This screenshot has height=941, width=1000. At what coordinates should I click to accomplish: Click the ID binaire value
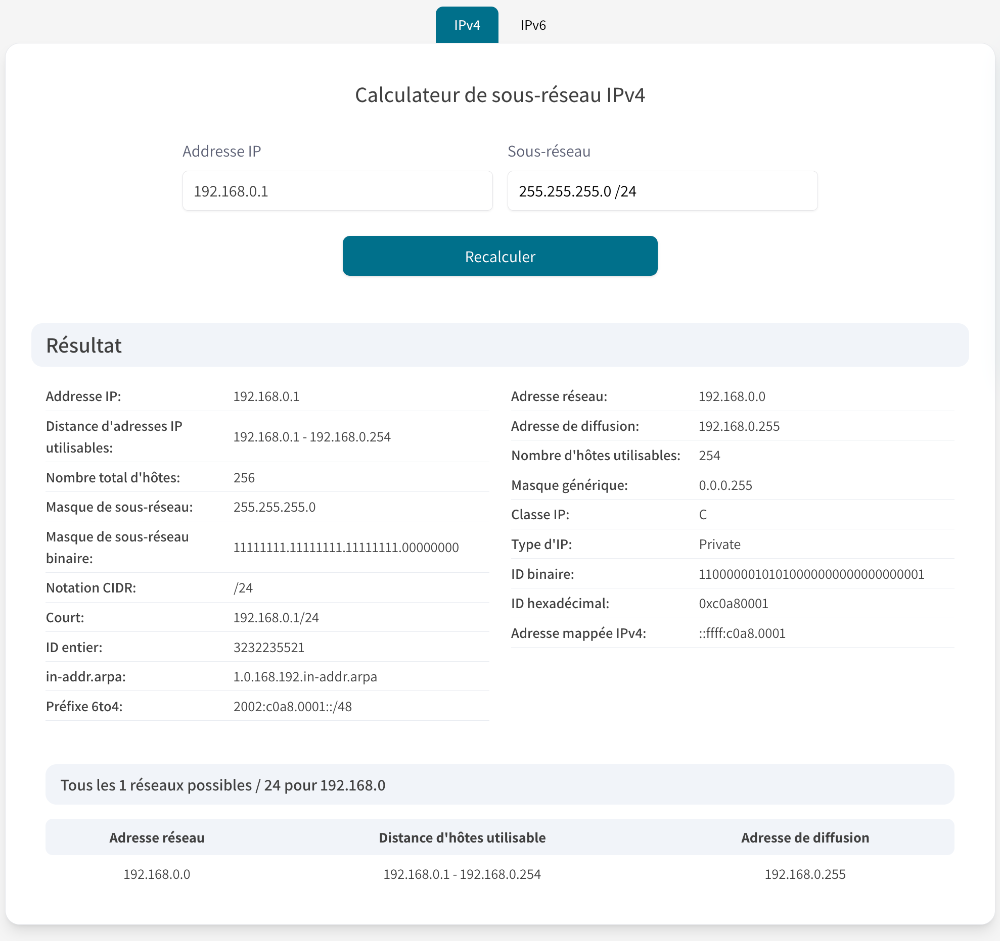811,574
